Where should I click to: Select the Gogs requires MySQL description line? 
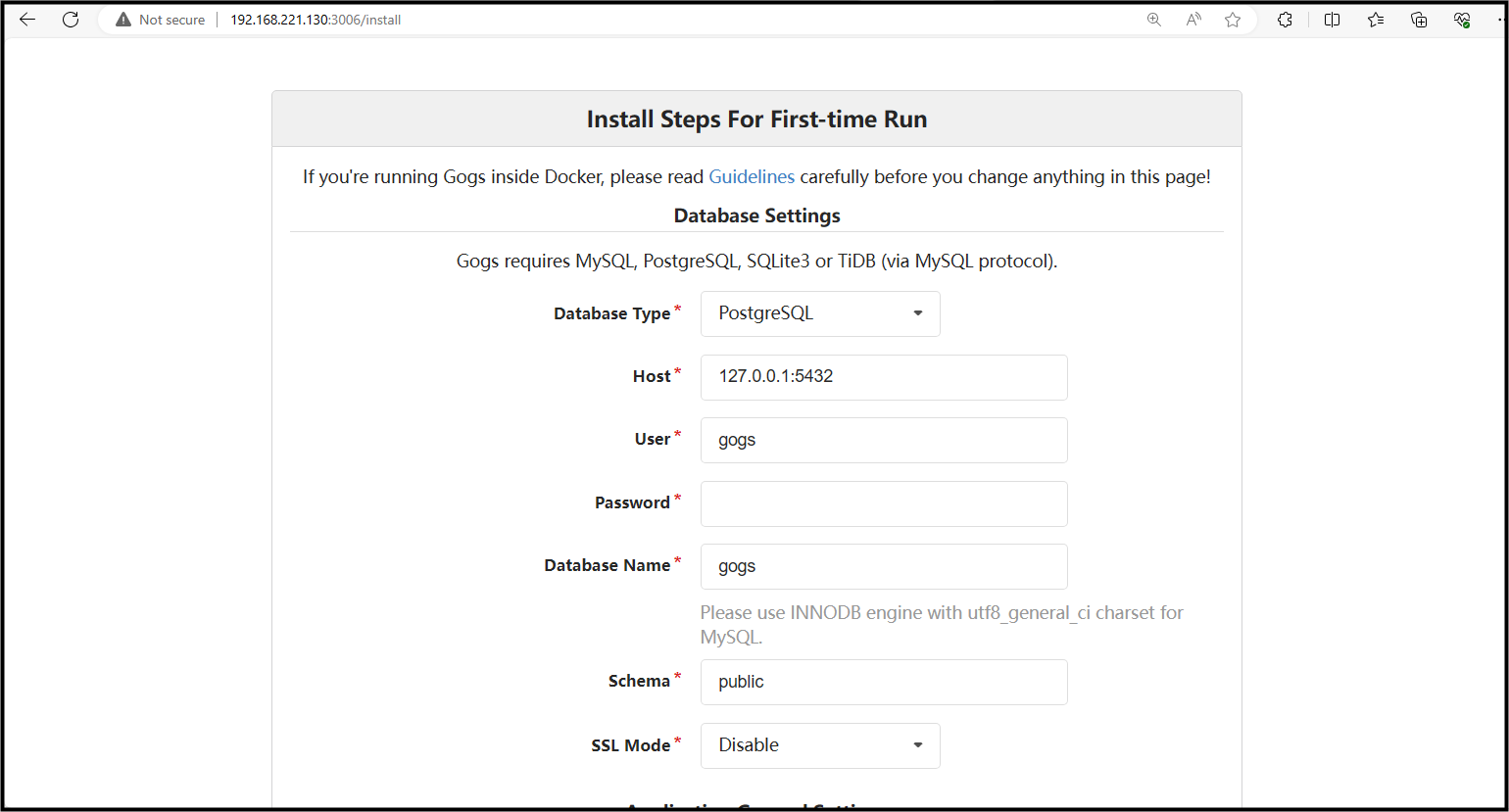(x=756, y=262)
